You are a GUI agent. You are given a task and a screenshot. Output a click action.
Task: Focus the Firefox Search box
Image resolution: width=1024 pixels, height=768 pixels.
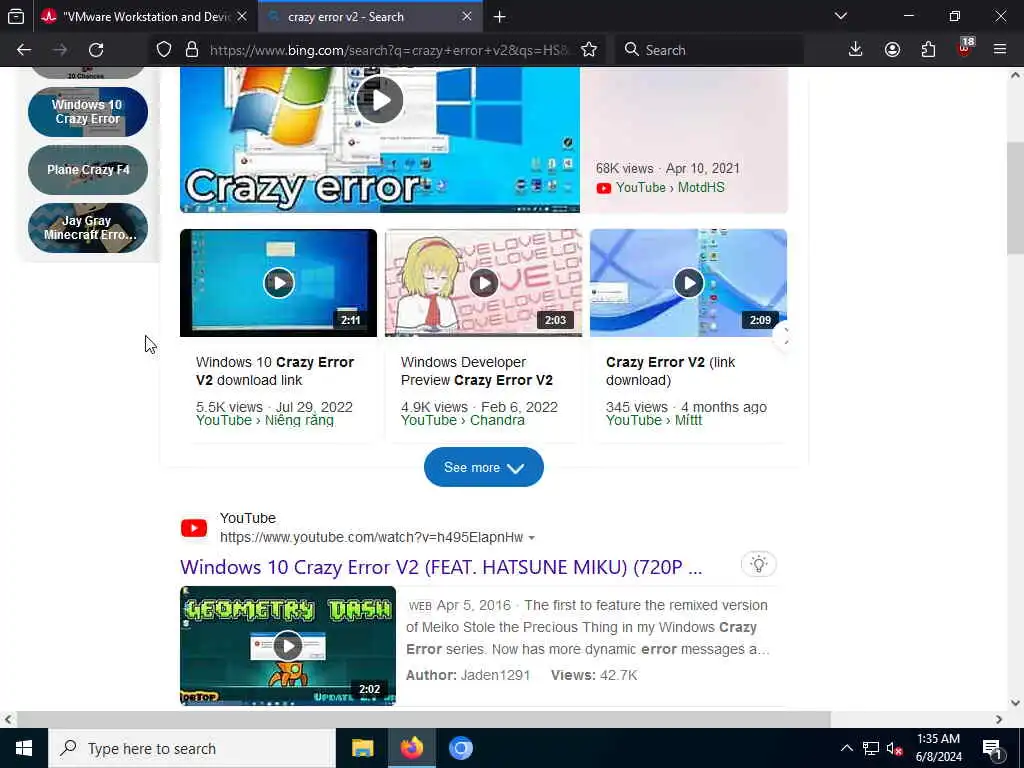click(709, 50)
